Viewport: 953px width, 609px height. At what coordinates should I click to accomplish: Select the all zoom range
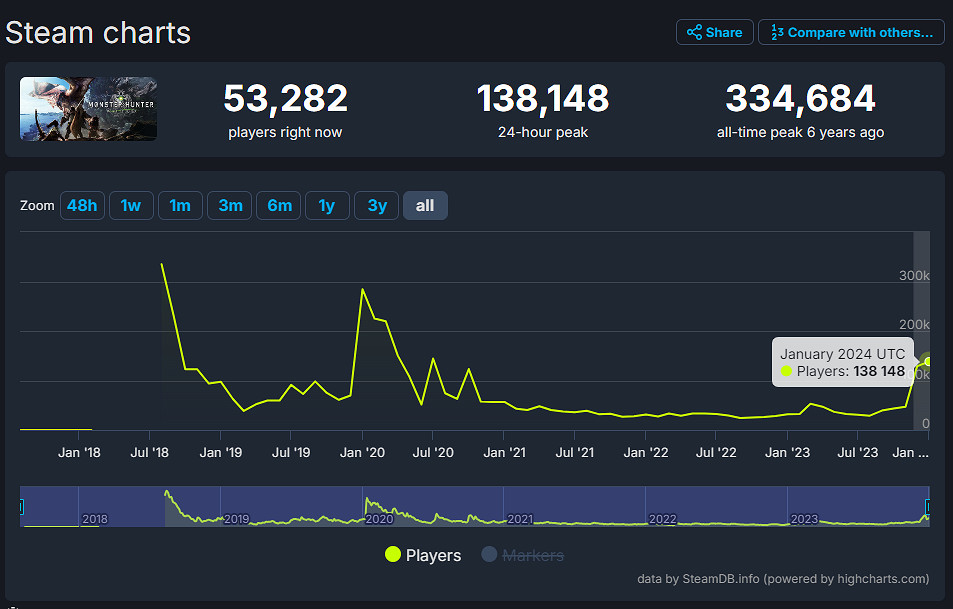tap(425, 205)
